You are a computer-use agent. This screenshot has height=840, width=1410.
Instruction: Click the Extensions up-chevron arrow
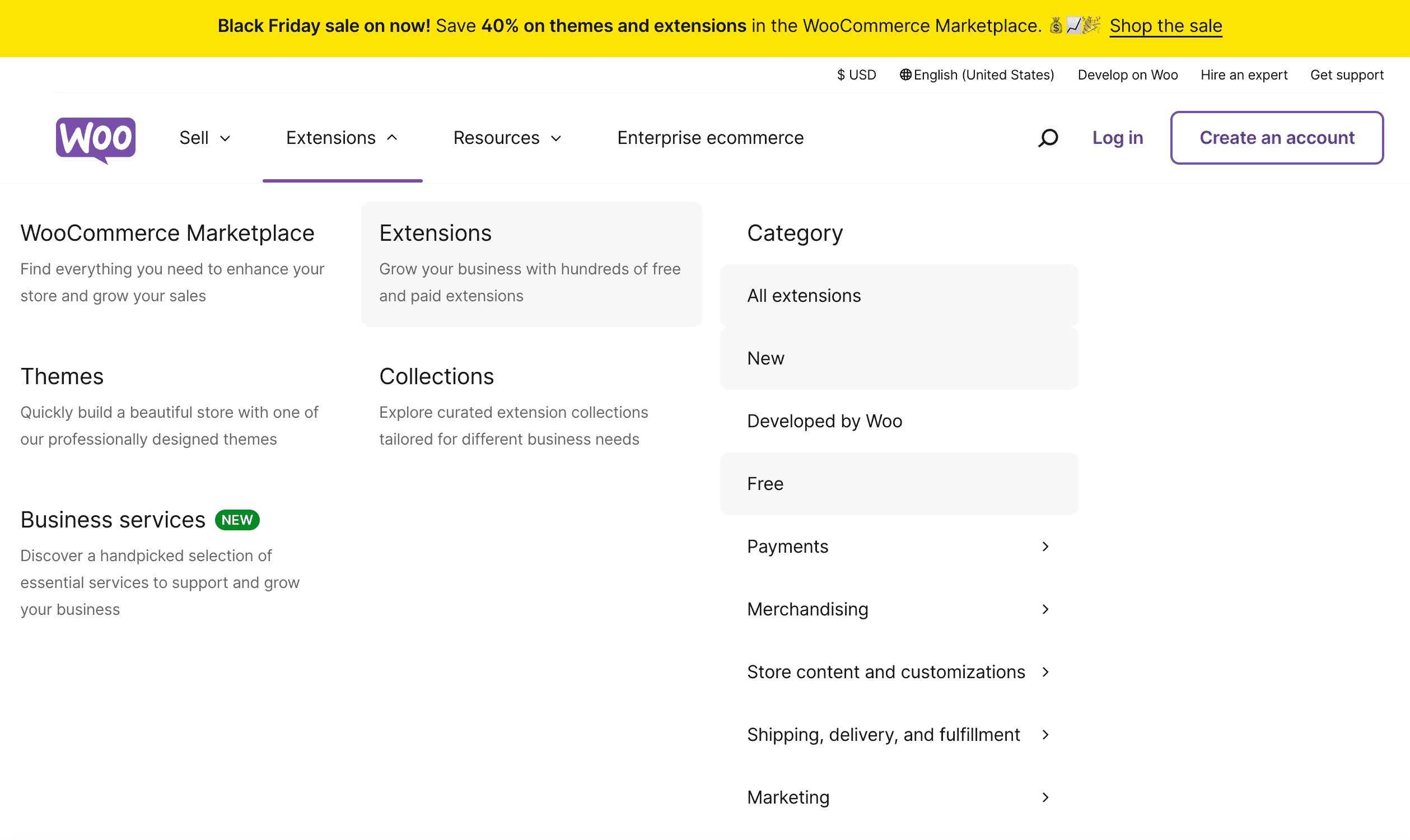(x=392, y=138)
